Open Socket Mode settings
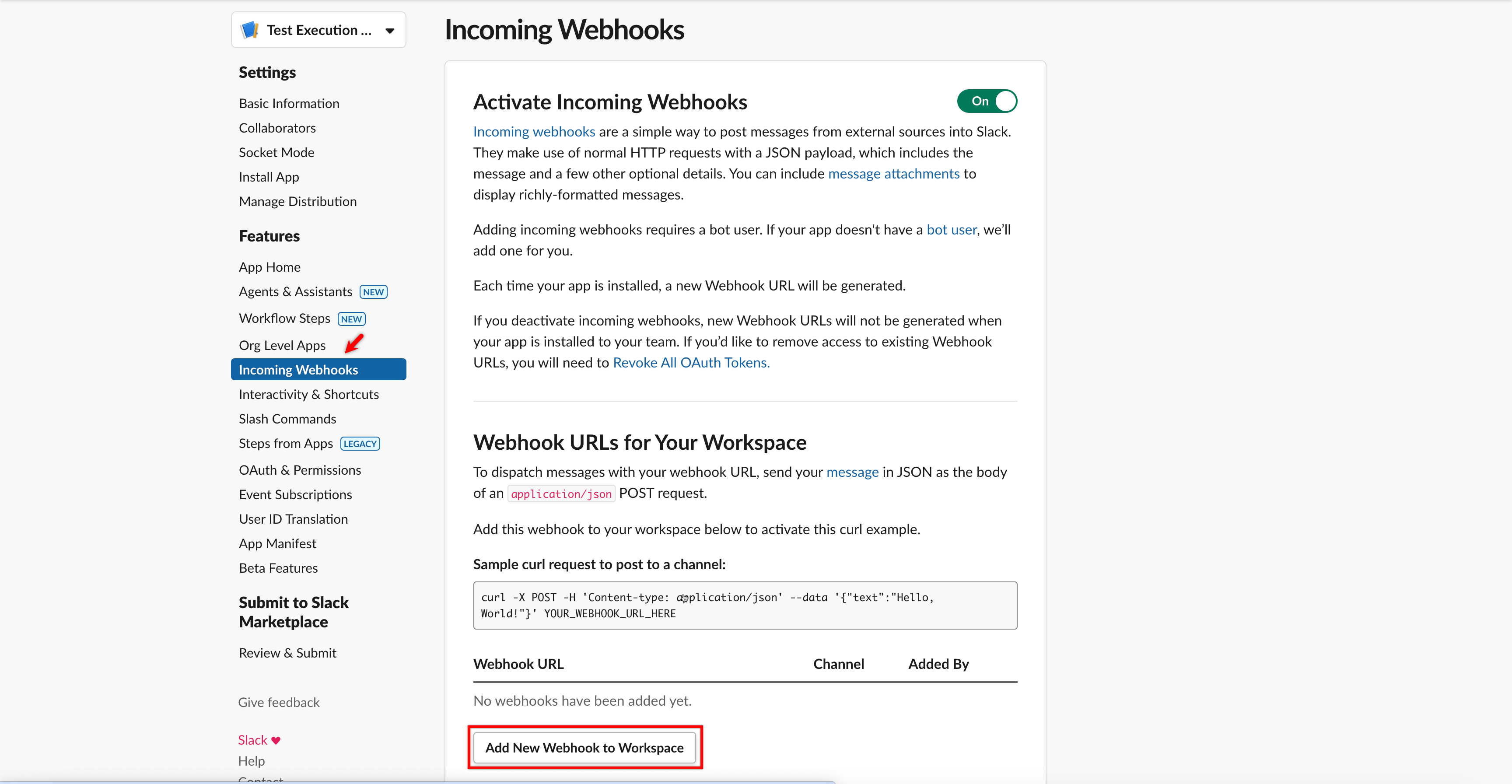Viewport: 1512px width, 784px height. click(276, 152)
